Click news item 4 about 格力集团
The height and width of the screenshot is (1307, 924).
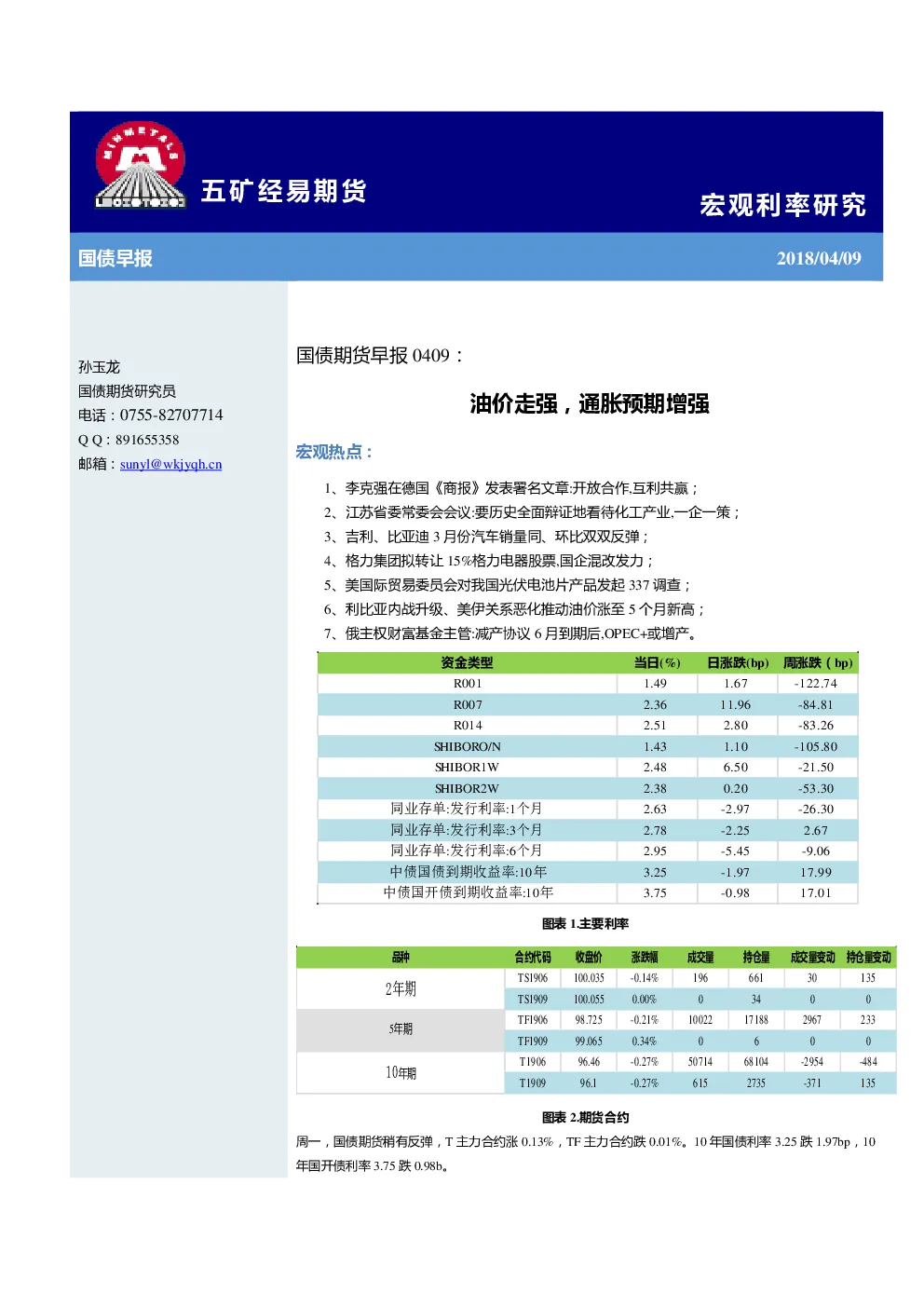[488, 561]
